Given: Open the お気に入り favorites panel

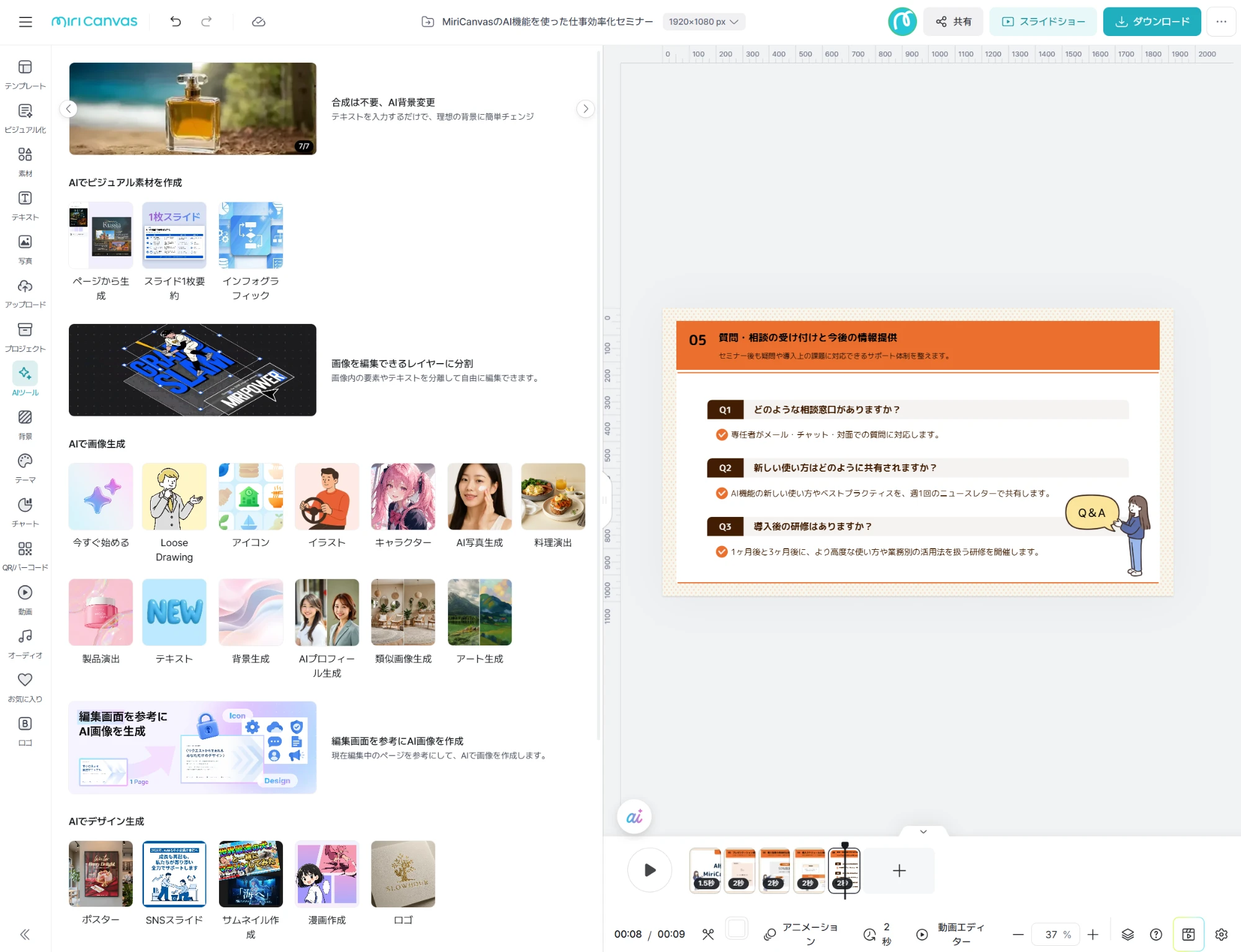Looking at the screenshot, I should (x=25, y=688).
